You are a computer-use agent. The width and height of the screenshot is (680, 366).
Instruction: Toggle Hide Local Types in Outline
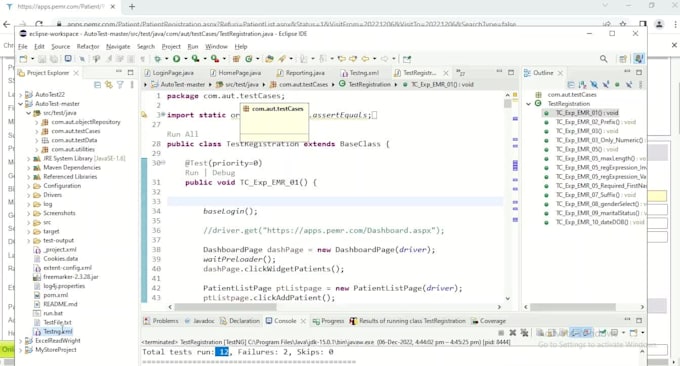tap(628, 85)
